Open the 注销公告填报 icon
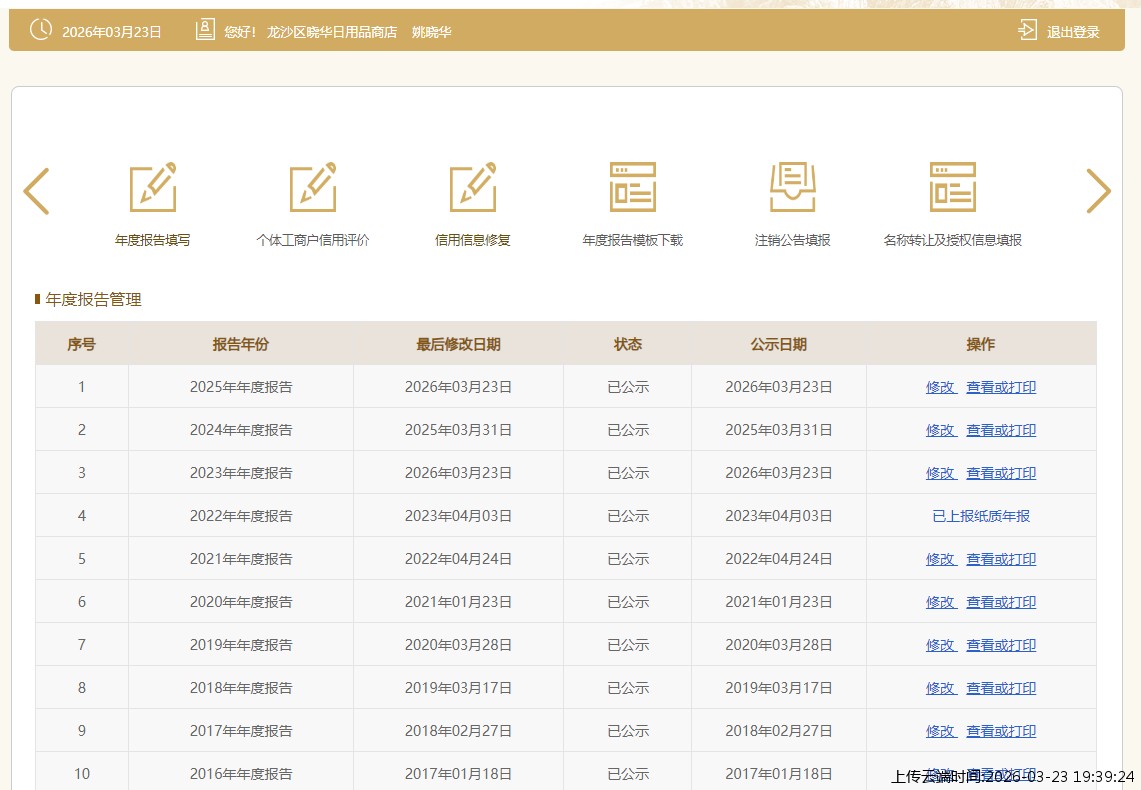Image resolution: width=1141 pixels, height=790 pixels. (792, 187)
